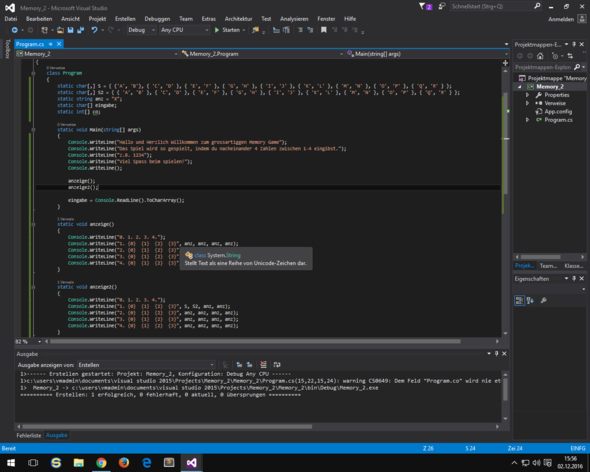Open the Any CPU platform dropdown
Screen dimensions: 590x472
[x=184, y=30]
